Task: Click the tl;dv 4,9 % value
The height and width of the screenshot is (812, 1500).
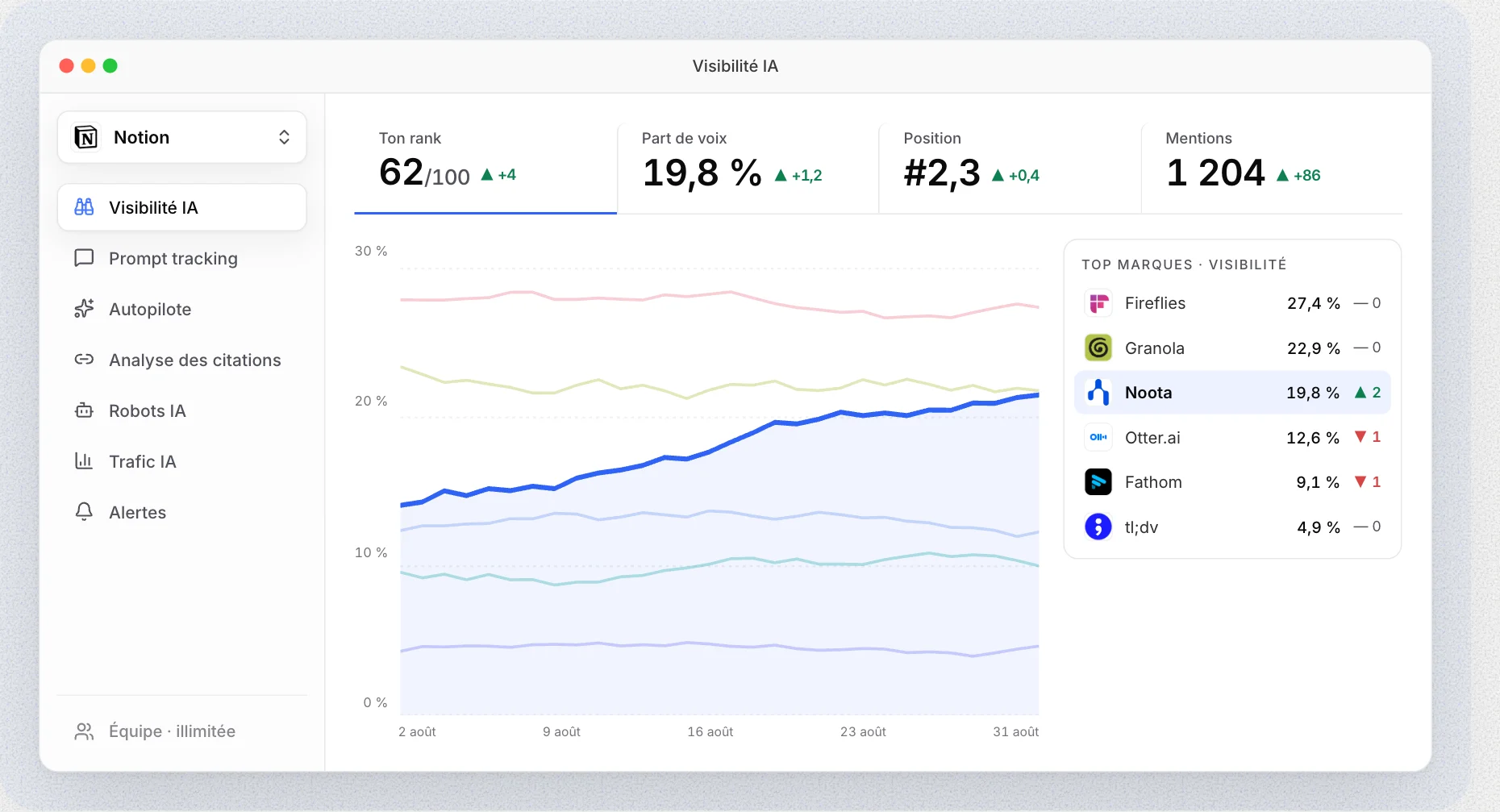Action: (1319, 527)
